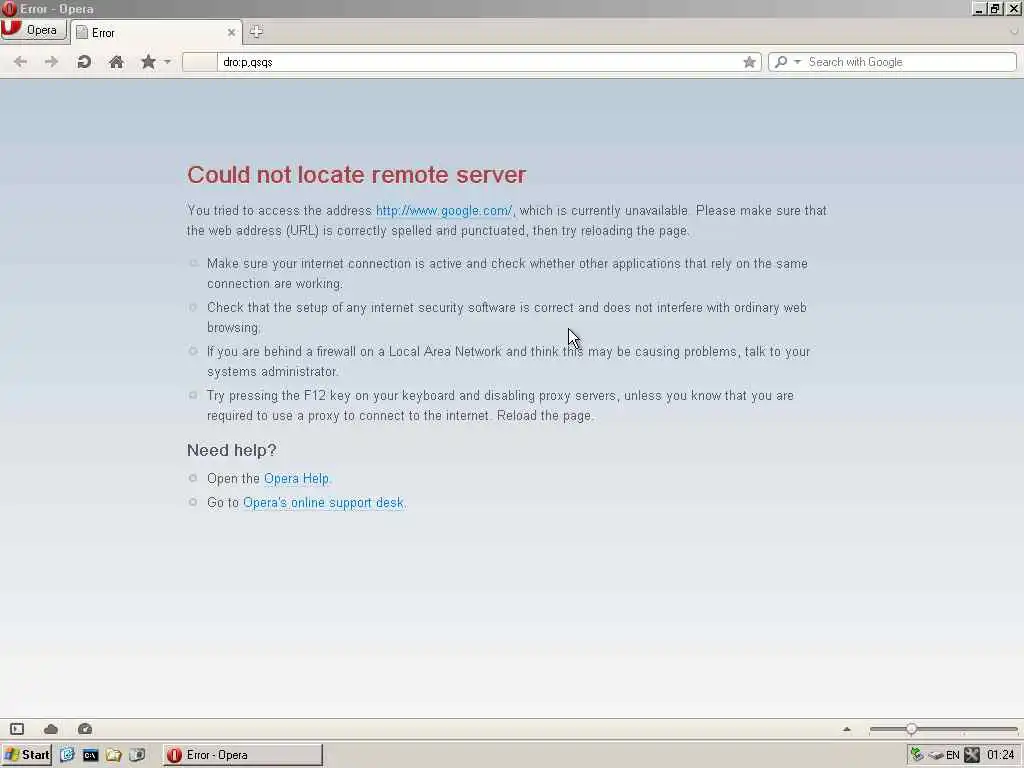Open the http://www.google.com/ link
Screen dimensions: 1024x768
[x=444, y=210]
